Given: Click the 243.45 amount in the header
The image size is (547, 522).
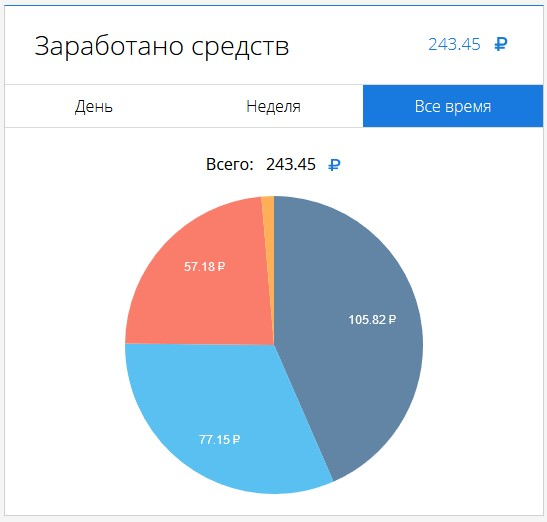Looking at the screenshot, I should 454,45.
